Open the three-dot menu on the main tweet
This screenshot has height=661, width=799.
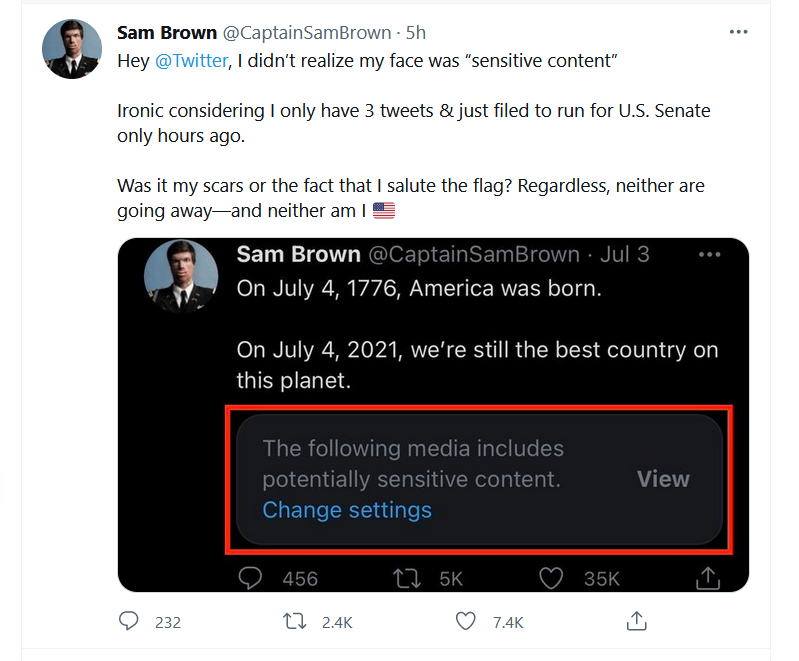[738, 32]
